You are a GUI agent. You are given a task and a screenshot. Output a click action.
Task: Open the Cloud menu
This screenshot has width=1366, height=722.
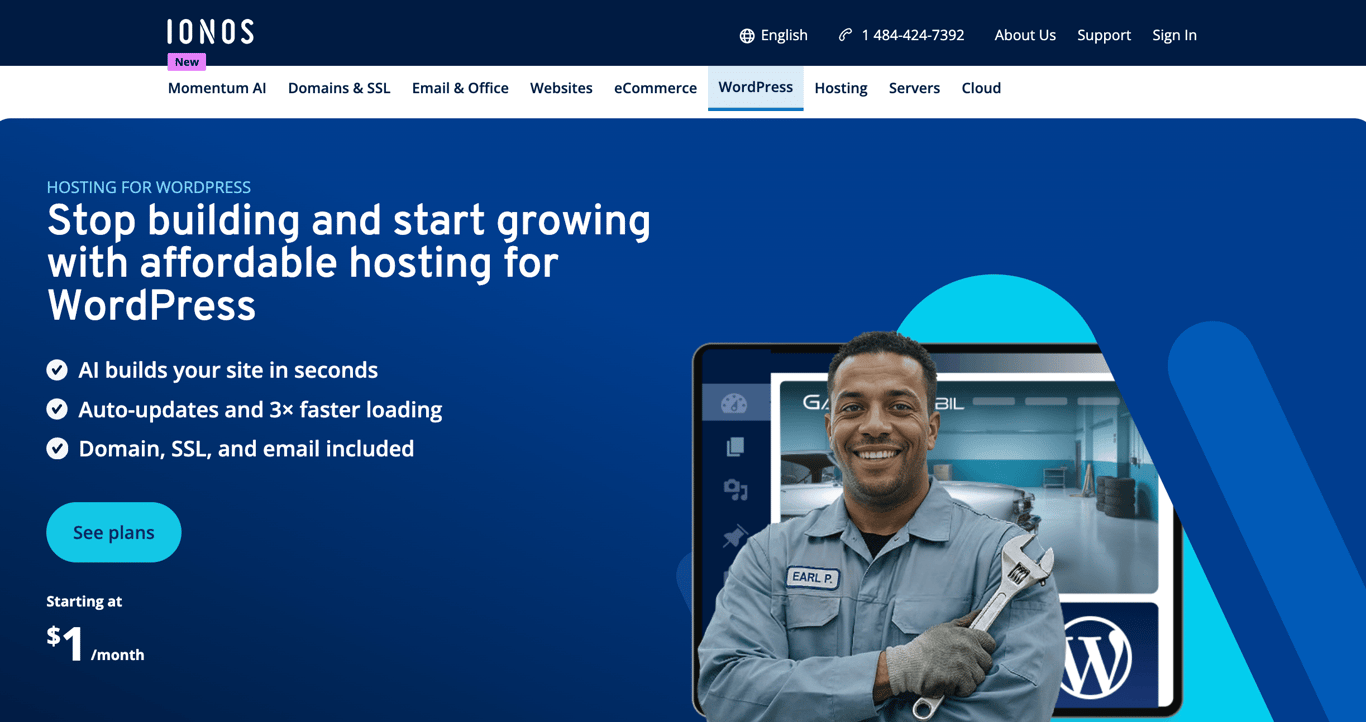981,88
